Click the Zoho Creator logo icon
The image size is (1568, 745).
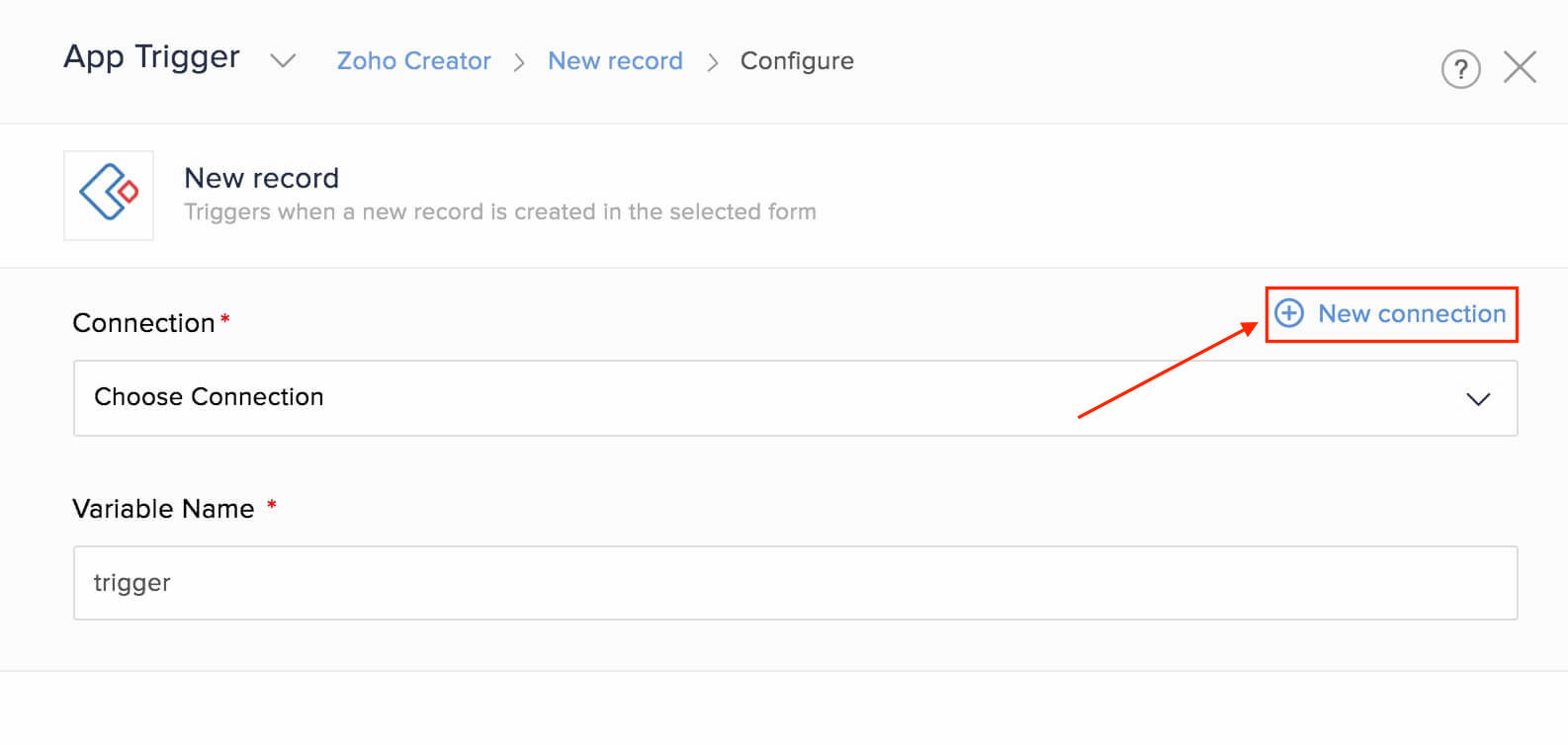pyautogui.click(x=109, y=195)
